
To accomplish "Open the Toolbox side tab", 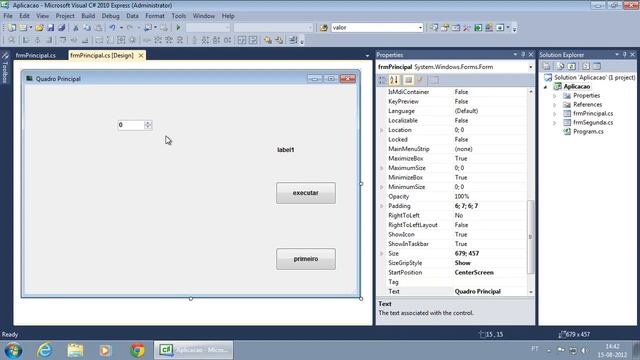I will click(x=5, y=69).
